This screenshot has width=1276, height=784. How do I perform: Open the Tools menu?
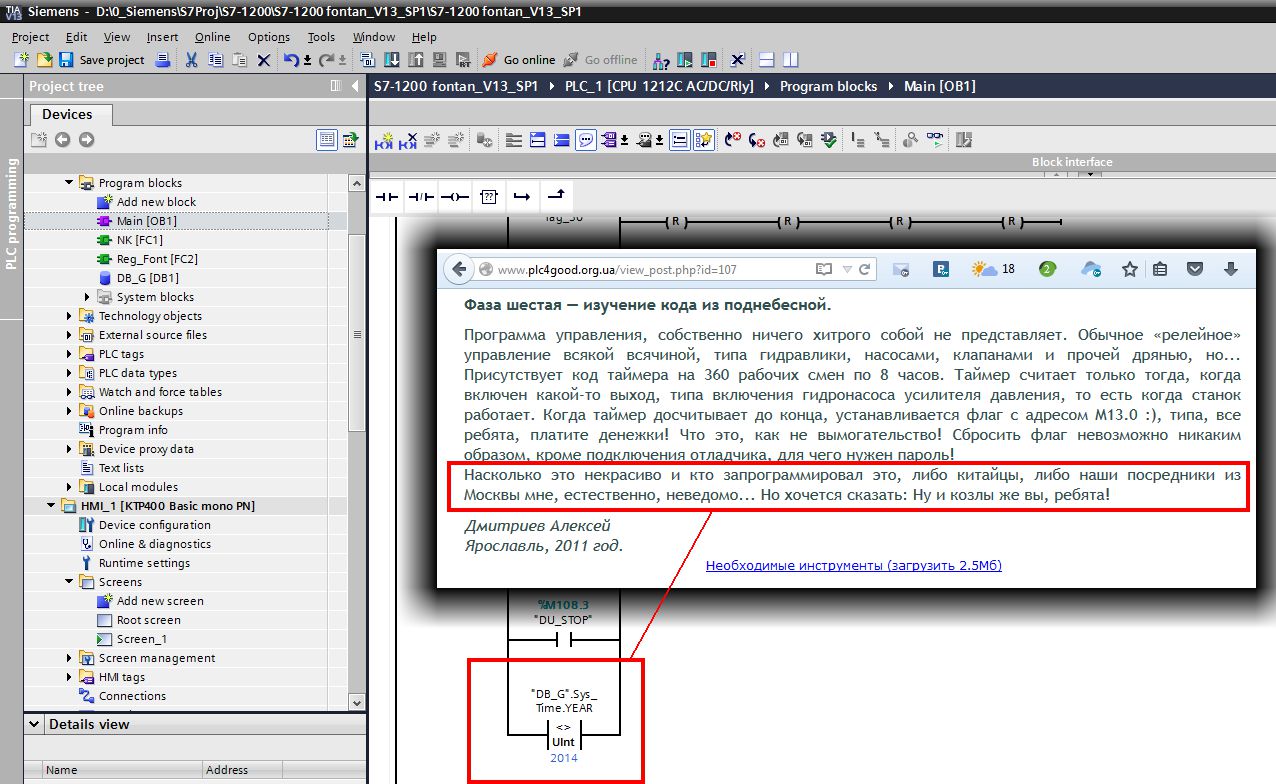321,37
